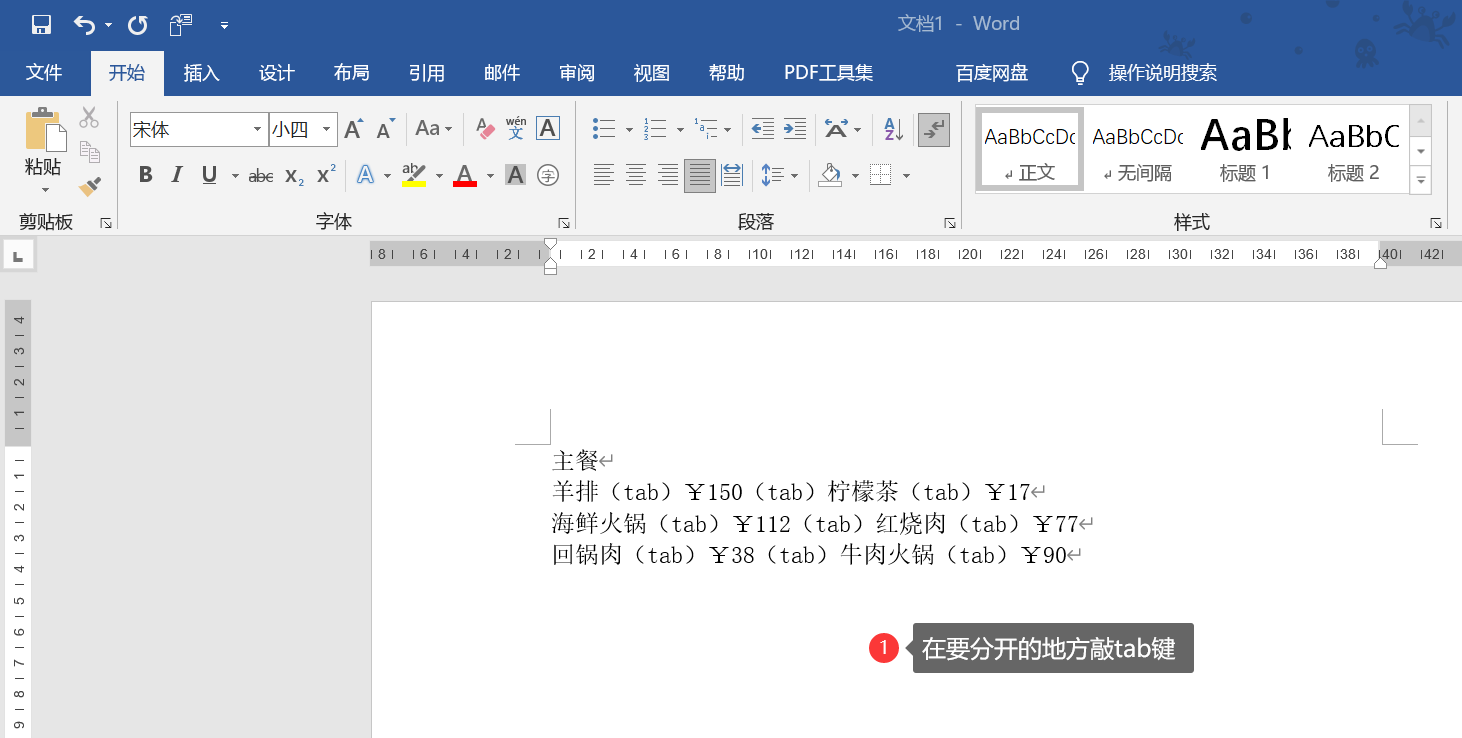Click the Cut (scissors) icon
Viewport: 1462px width, 738px height.
coord(89,118)
